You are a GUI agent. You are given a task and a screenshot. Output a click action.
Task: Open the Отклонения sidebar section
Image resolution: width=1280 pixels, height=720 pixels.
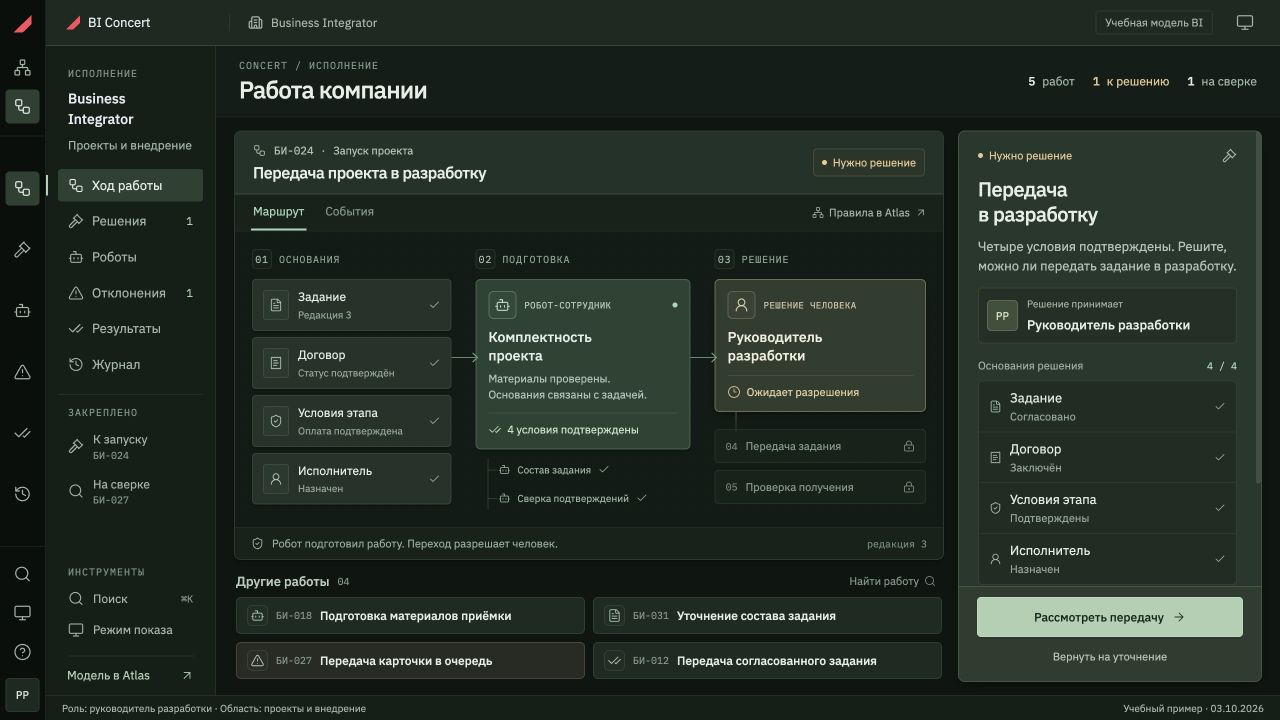(x=130, y=293)
